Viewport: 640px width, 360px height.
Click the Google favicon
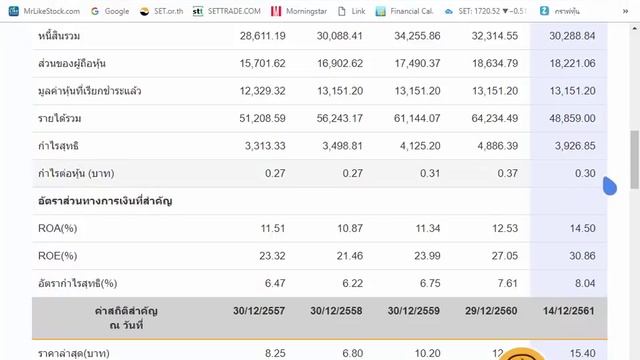tap(95, 11)
